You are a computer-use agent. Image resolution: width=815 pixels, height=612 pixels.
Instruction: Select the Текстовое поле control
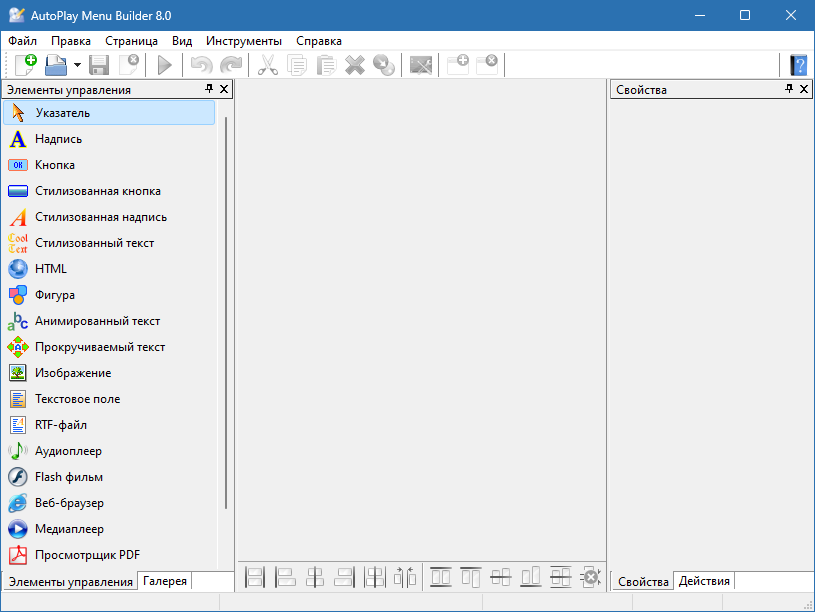click(x=109, y=399)
